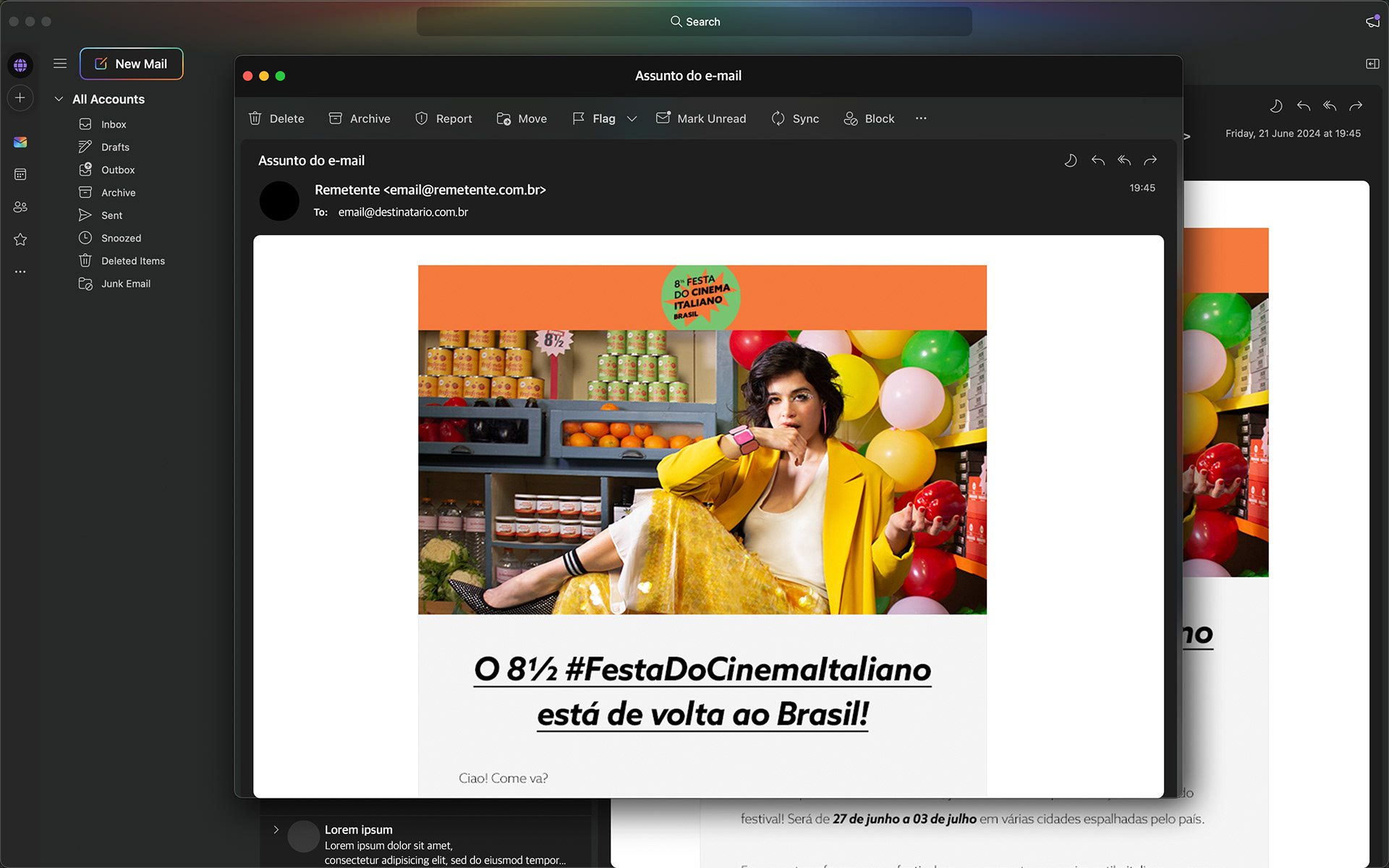
Task: Click recipient email@destinatario.com.br
Action: click(x=403, y=212)
